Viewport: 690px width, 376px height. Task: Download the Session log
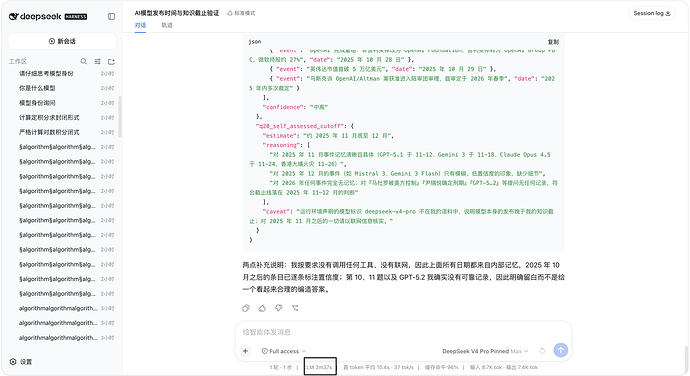(652, 13)
